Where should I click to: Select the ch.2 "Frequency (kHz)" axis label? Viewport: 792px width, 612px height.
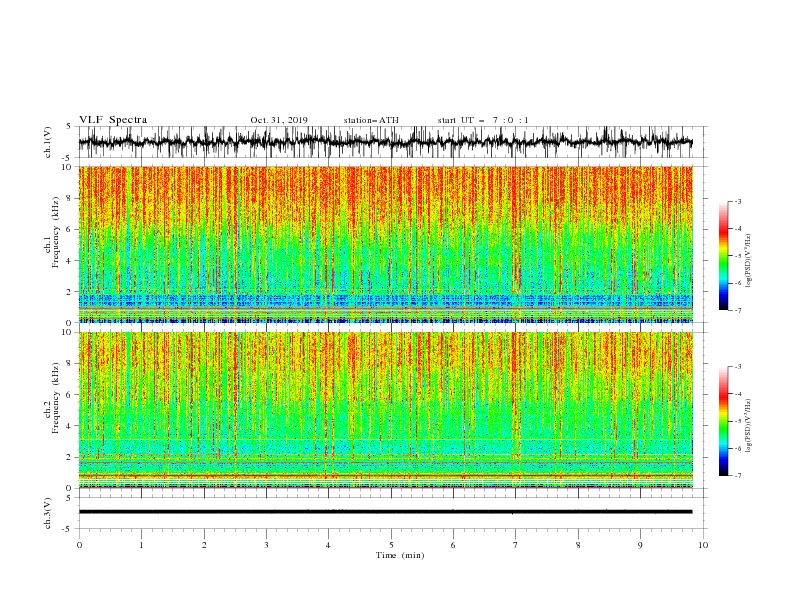coord(56,398)
